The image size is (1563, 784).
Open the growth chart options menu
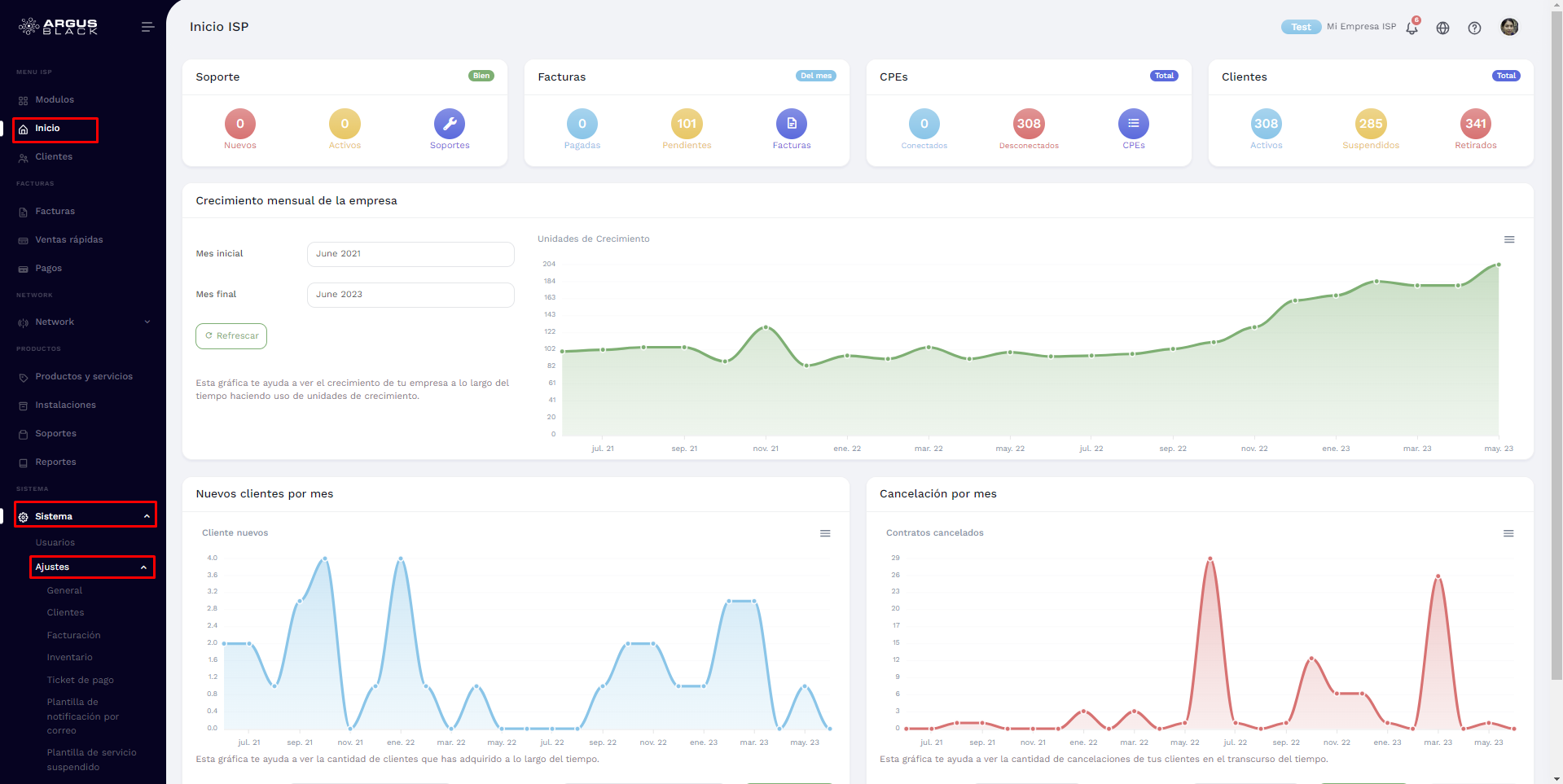pyautogui.click(x=1508, y=239)
